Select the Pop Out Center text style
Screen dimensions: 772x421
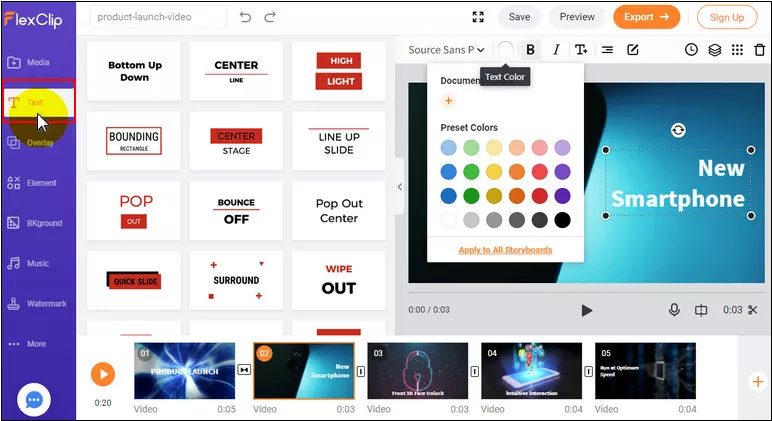(x=339, y=211)
